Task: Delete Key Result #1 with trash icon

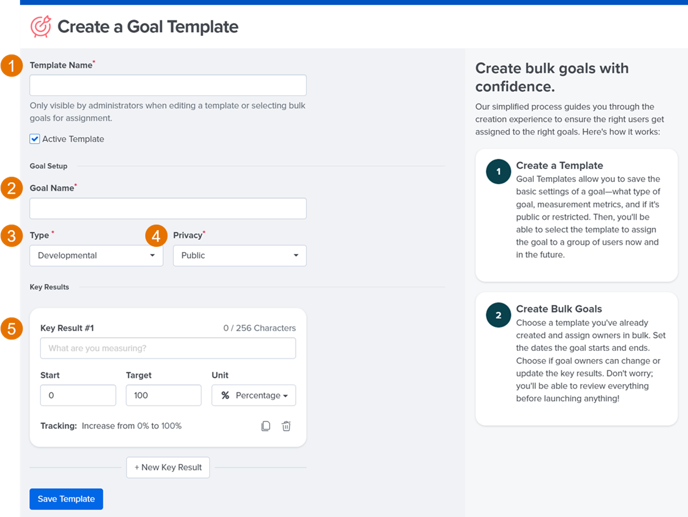Action: (286, 426)
